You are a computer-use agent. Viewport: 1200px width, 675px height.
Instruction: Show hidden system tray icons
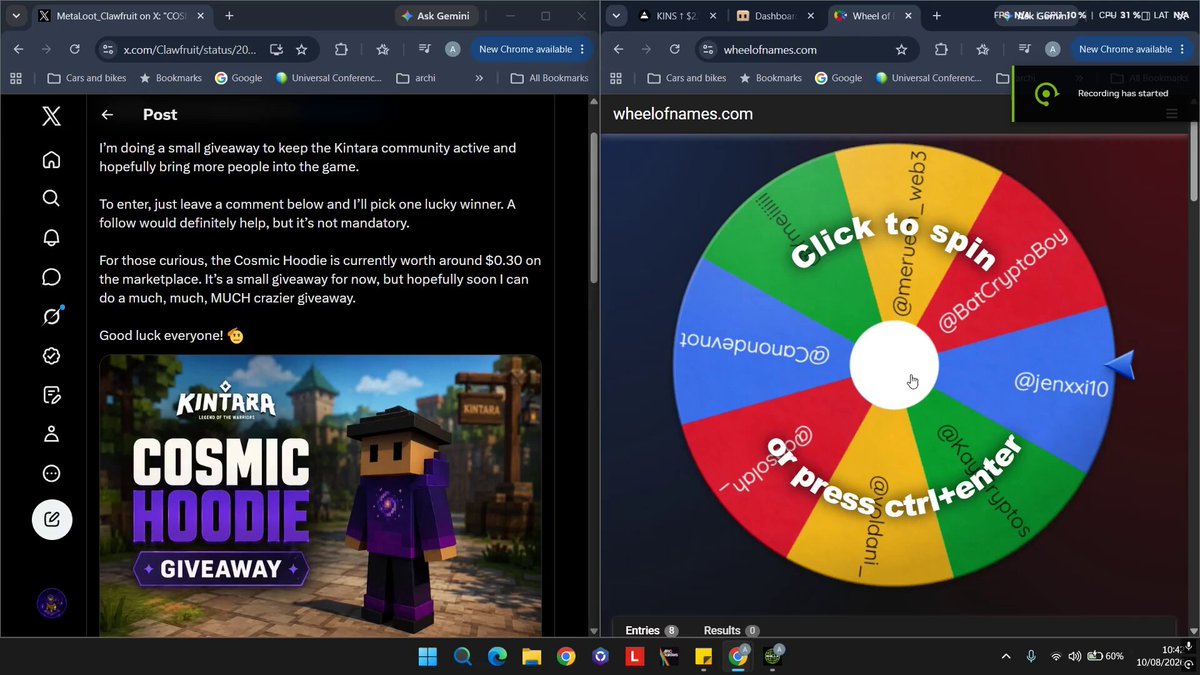tap(1006, 656)
